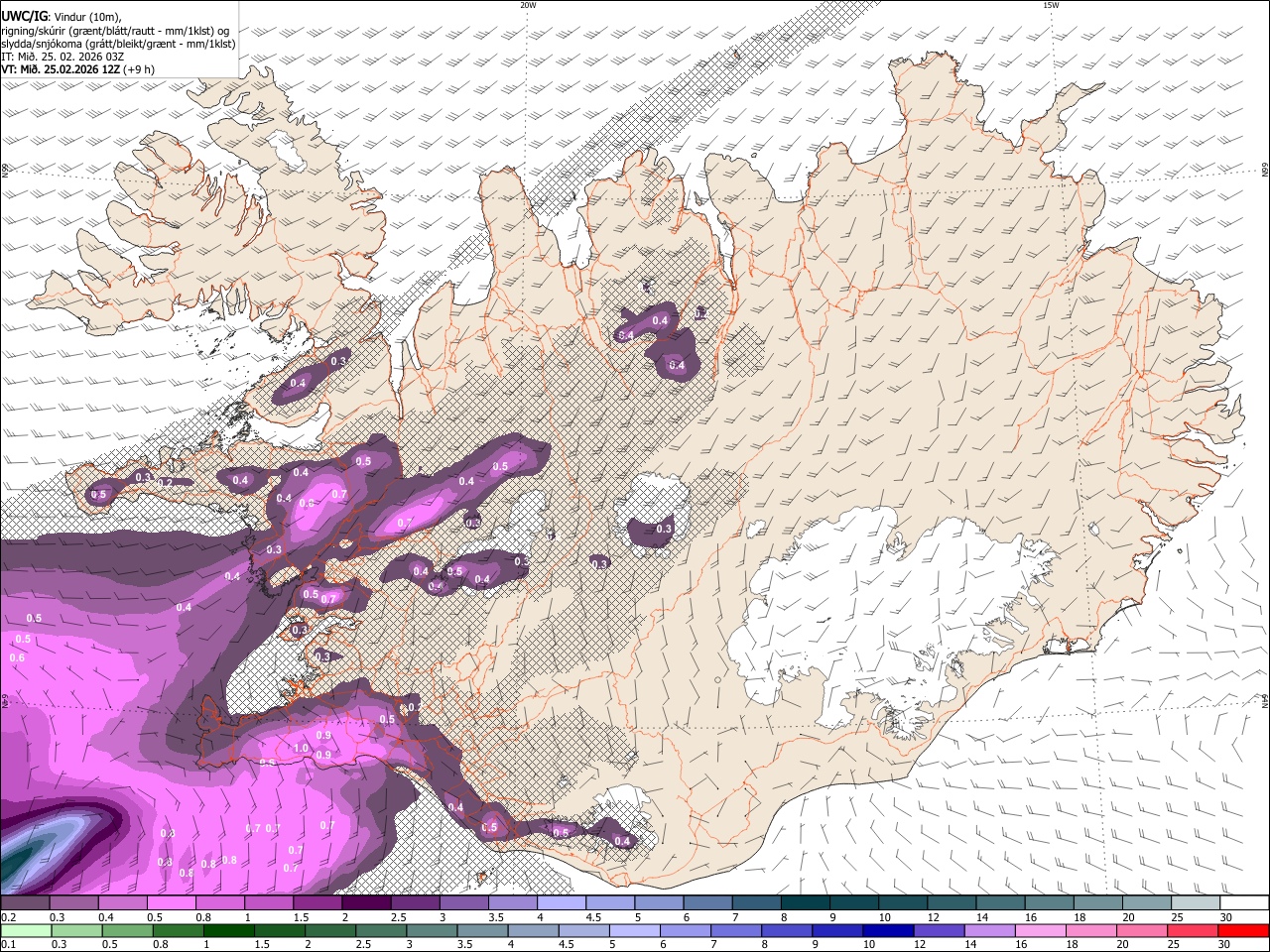This screenshot has height=952, width=1270.
Task: Pick the white upper legend swatch starting at 30
Action: click(x=1244, y=903)
